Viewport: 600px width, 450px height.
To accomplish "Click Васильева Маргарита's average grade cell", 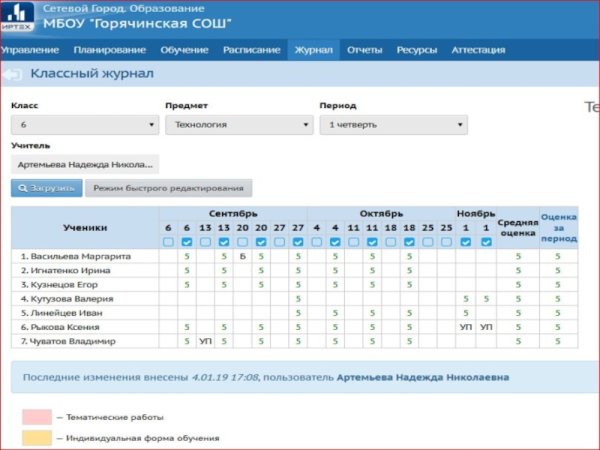I will click(x=518, y=256).
